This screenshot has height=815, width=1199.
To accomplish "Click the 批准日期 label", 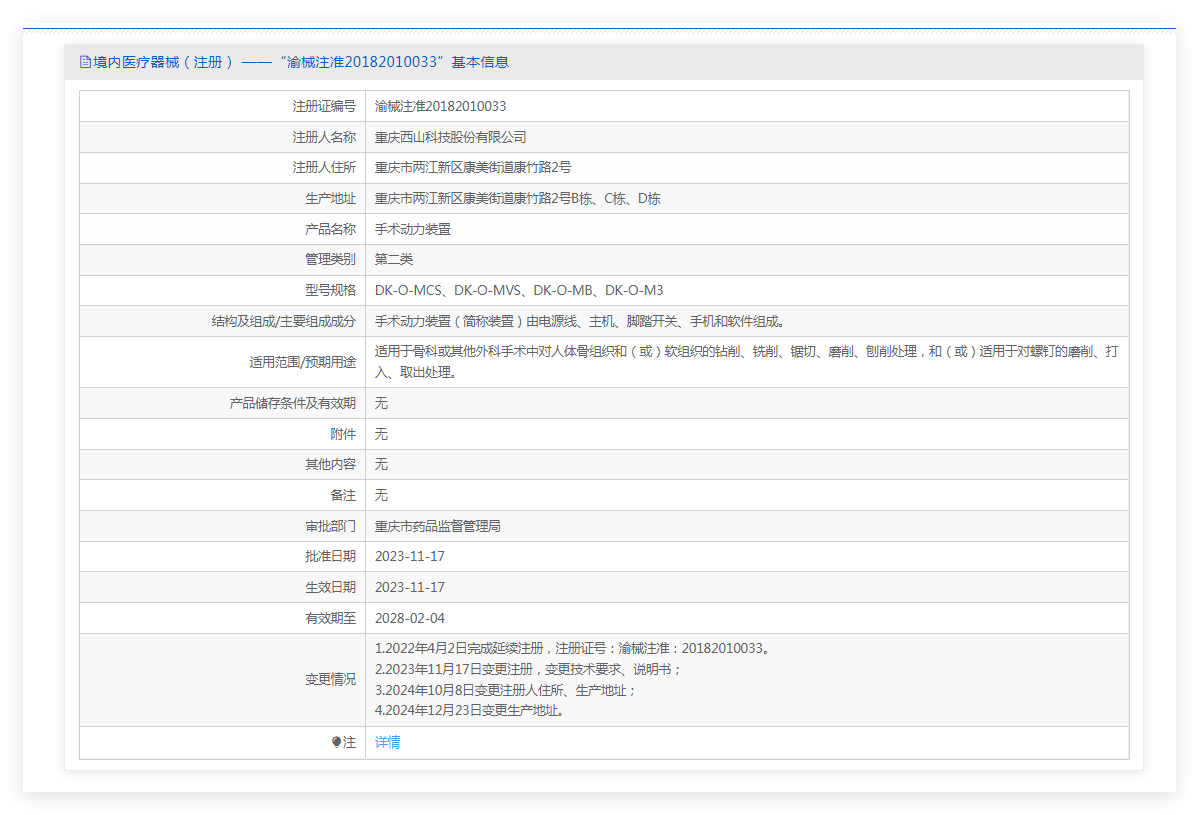I will (x=330, y=557).
